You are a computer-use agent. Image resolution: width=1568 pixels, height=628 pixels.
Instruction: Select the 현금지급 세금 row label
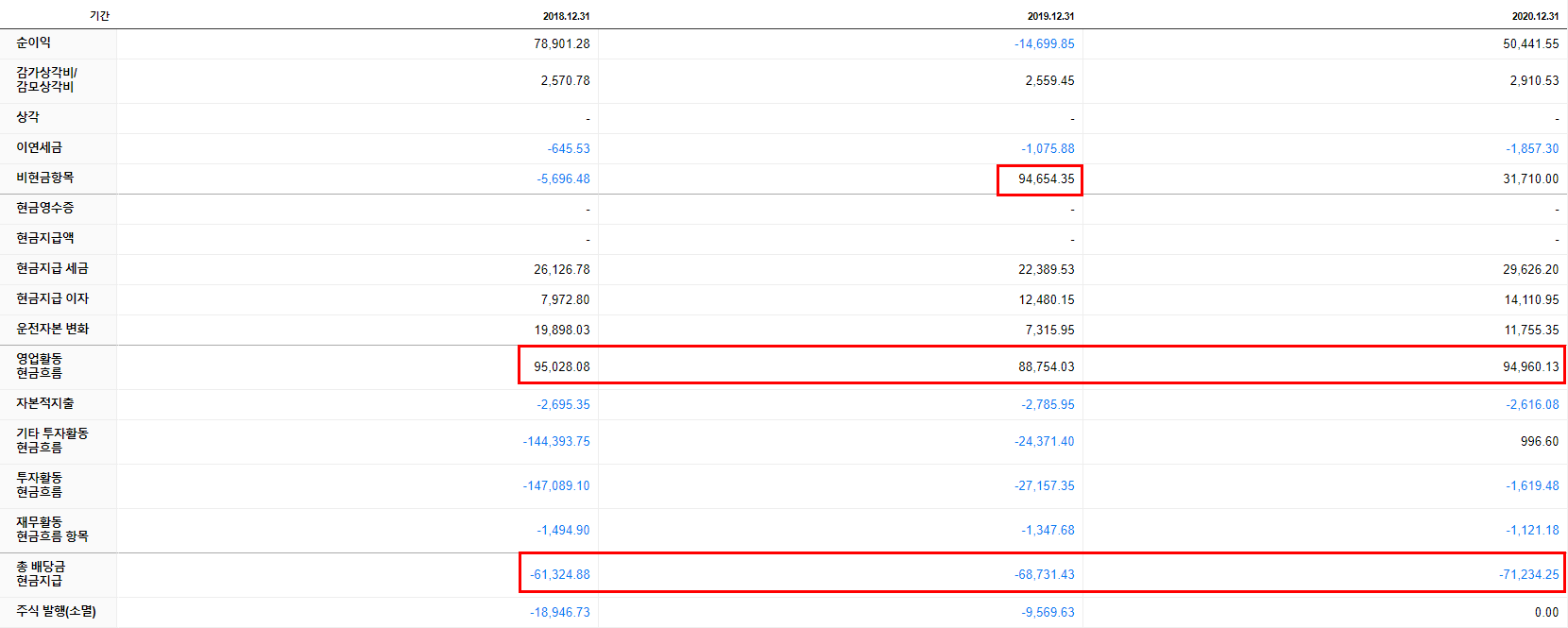tap(52, 268)
